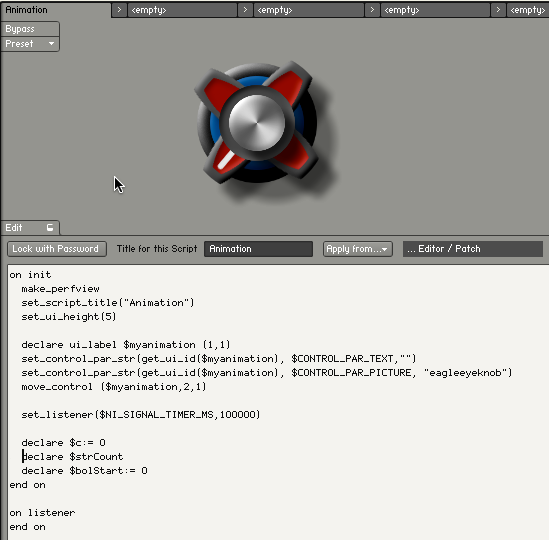Screen dimensions: 549x540
Task: Select the third empty script tab
Action: tap(435, 10)
